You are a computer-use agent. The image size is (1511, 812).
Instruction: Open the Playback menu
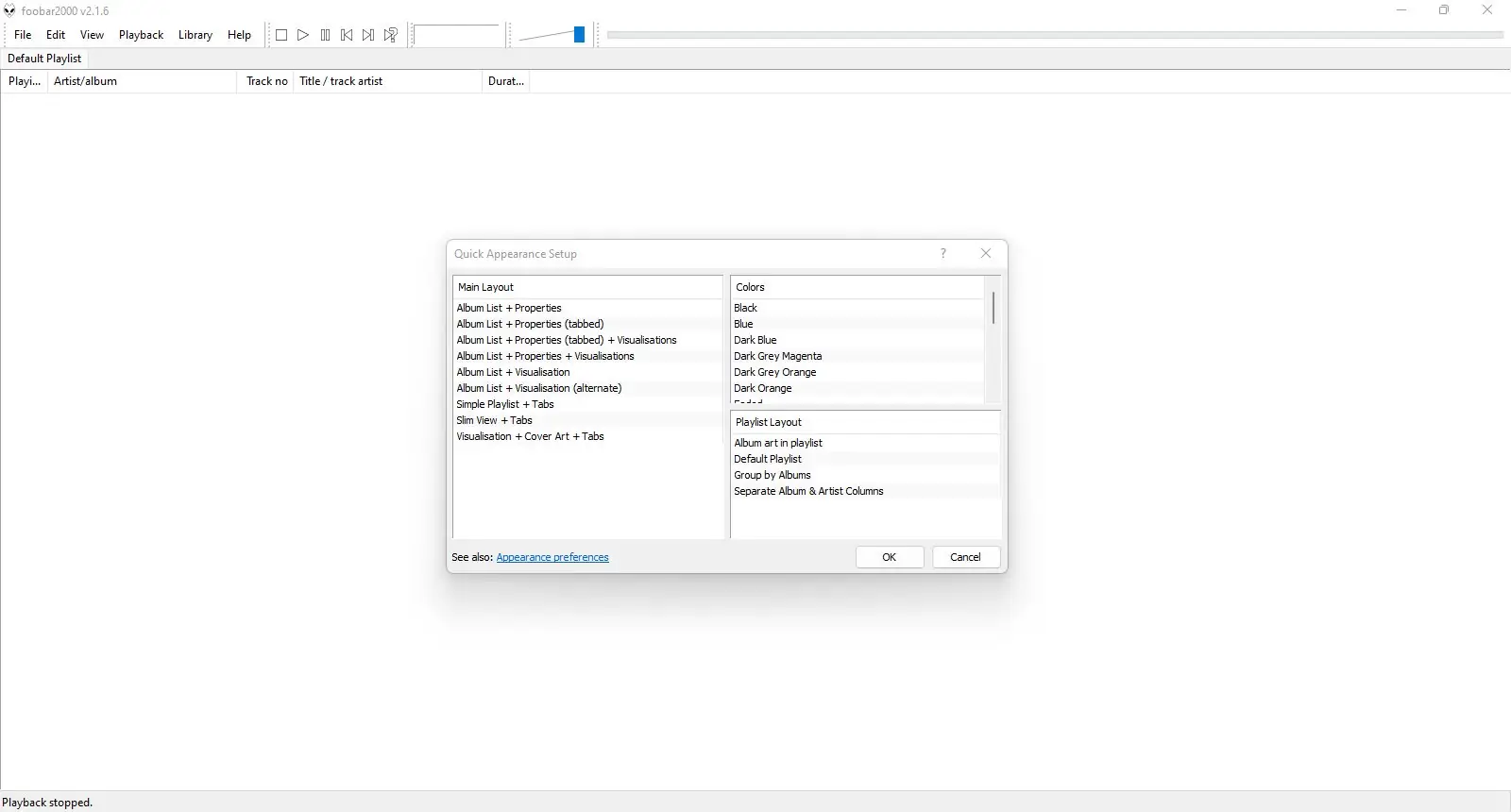click(141, 35)
